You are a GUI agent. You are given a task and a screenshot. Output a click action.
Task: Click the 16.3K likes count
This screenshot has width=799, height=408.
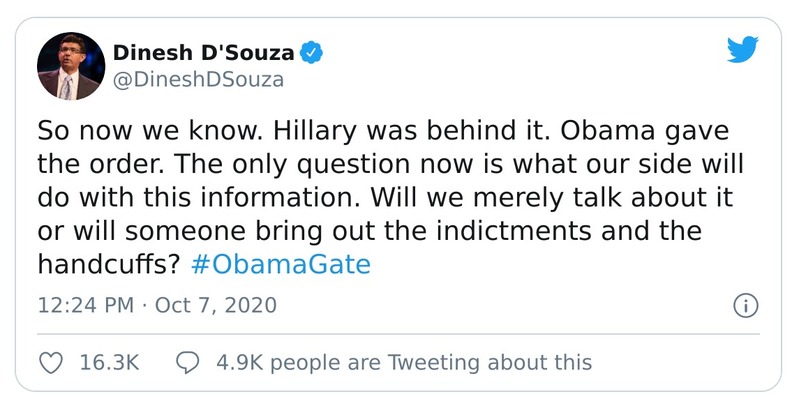(109, 362)
